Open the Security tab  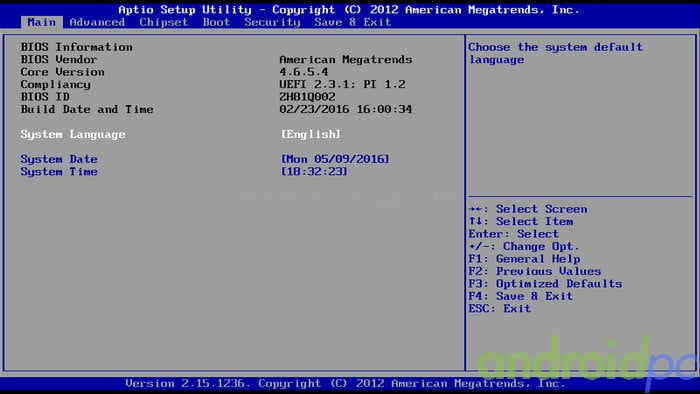coord(272,22)
